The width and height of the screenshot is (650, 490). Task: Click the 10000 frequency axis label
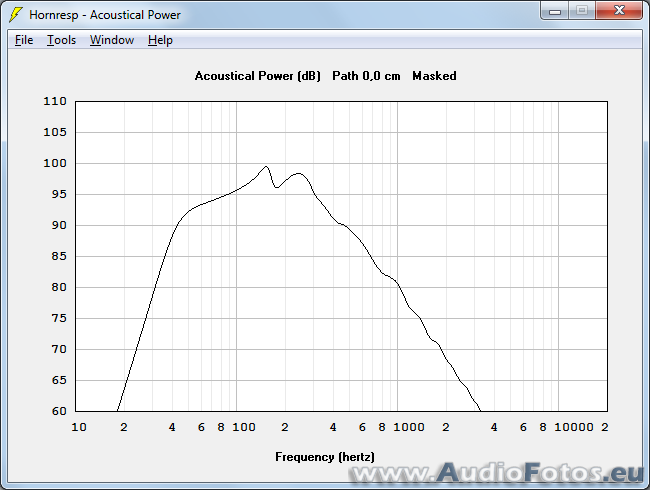pos(574,427)
